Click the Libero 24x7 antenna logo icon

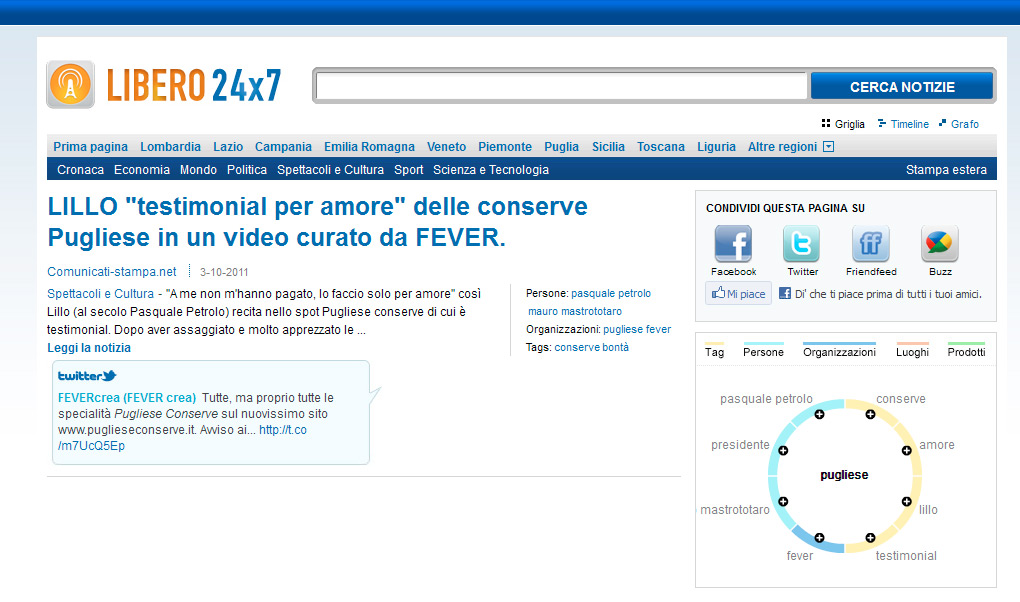tap(70, 85)
